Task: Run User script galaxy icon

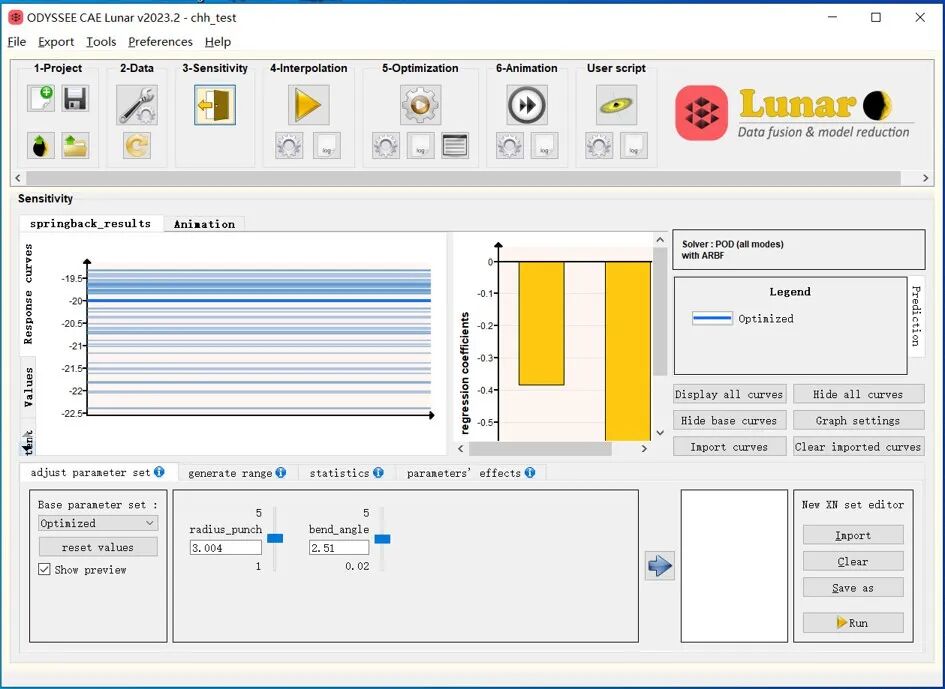Action: [617, 105]
